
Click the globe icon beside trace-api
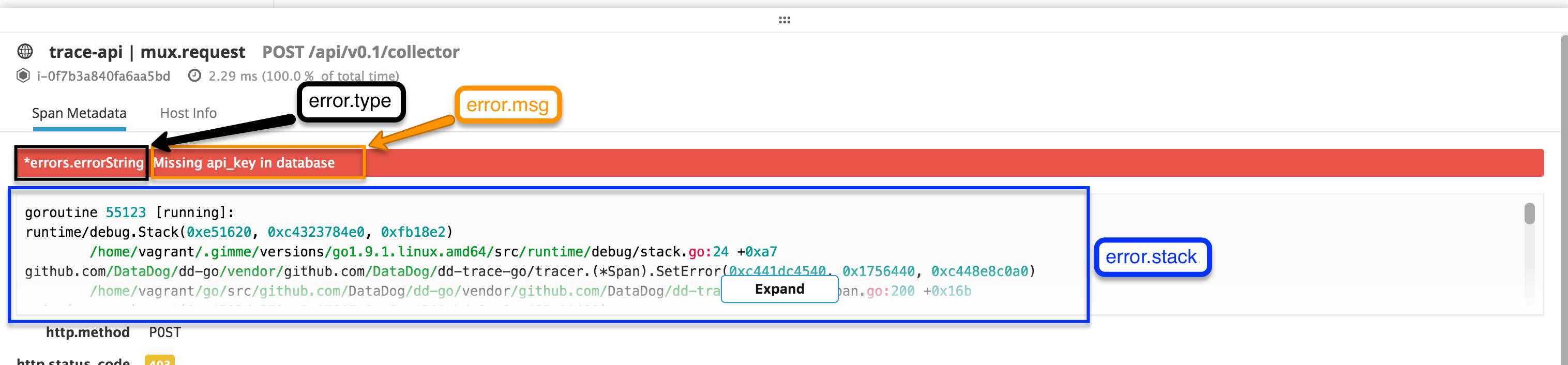(25, 52)
